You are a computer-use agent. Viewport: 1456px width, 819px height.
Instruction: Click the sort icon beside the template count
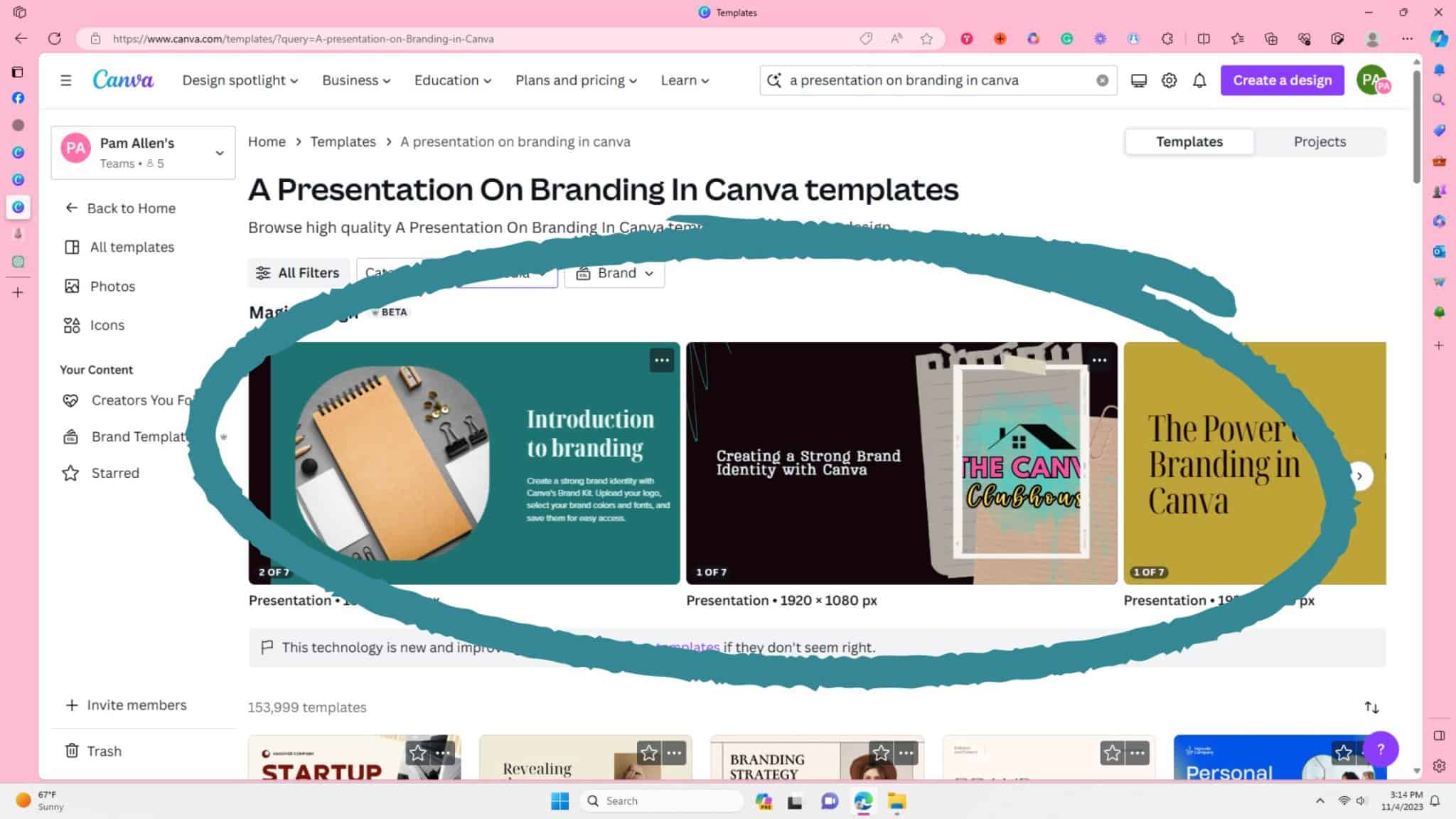(x=1369, y=707)
